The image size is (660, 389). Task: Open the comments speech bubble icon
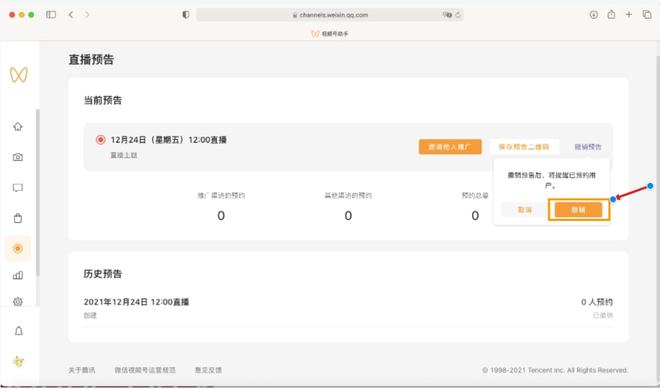[18, 188]
